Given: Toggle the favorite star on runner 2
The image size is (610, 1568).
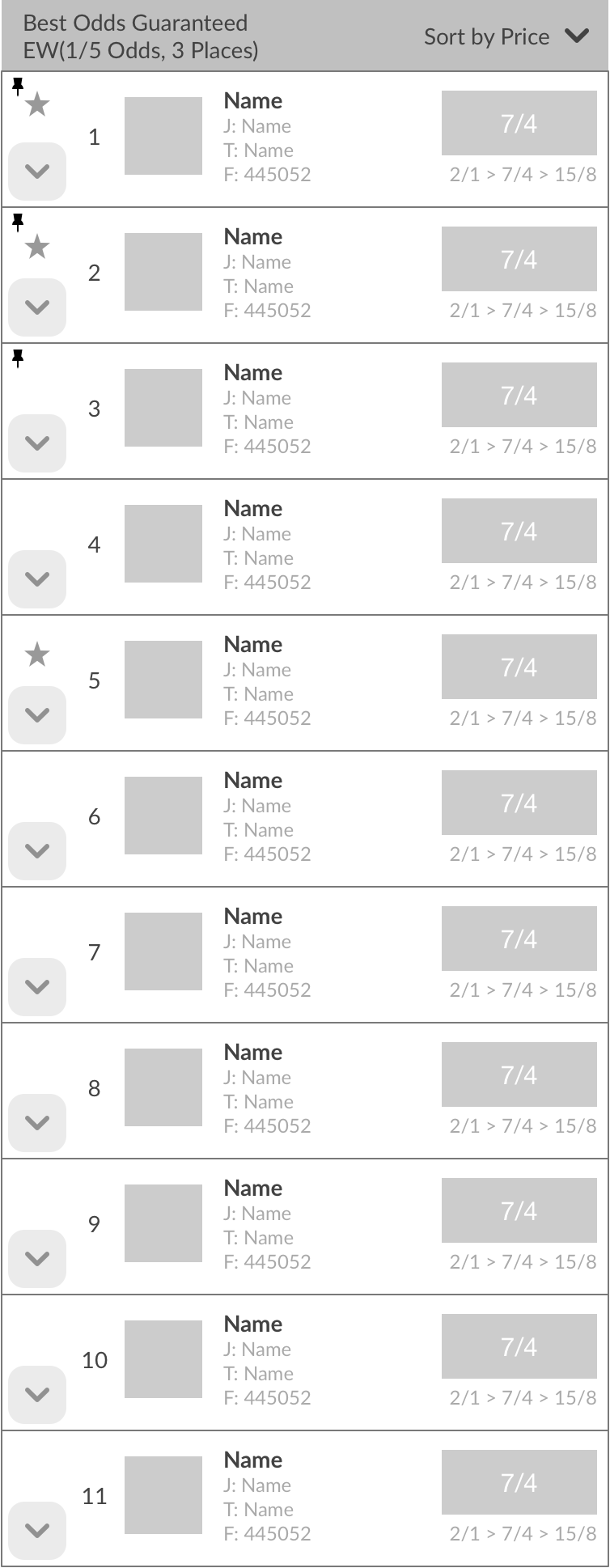Looking at the screenshot, I should click(37, 247).
